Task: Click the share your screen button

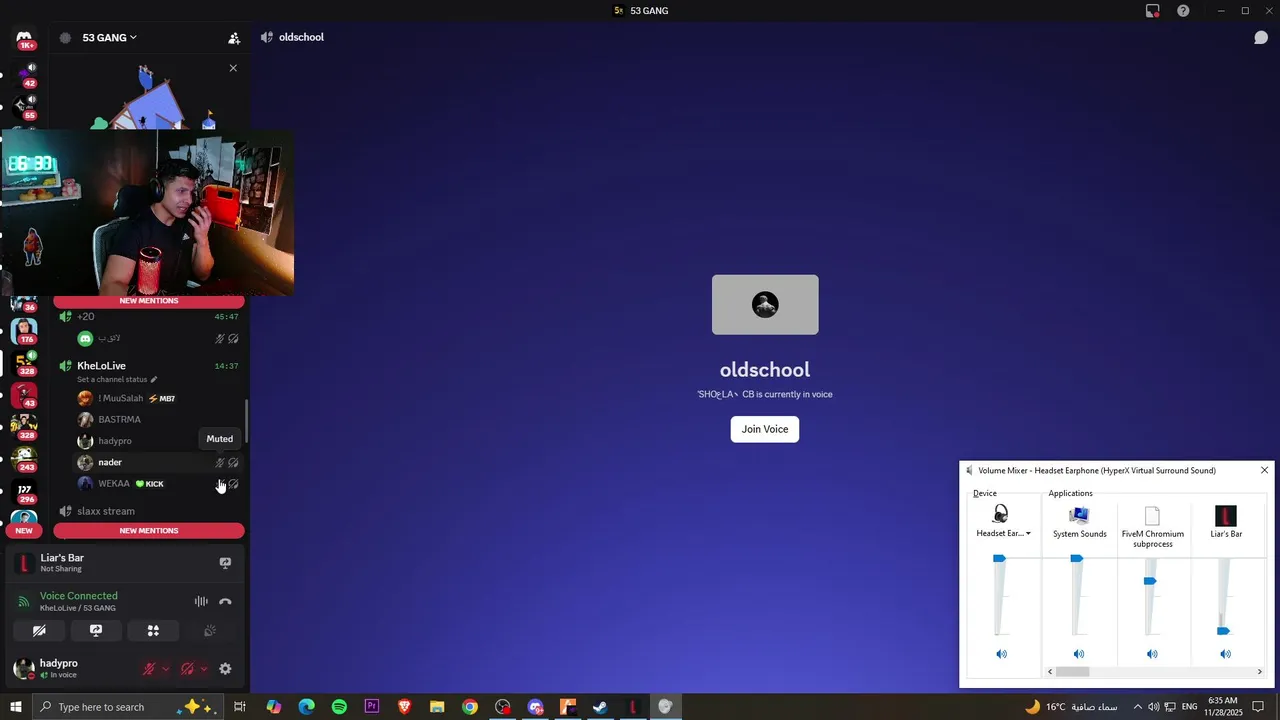Action: tap(96, 631)
